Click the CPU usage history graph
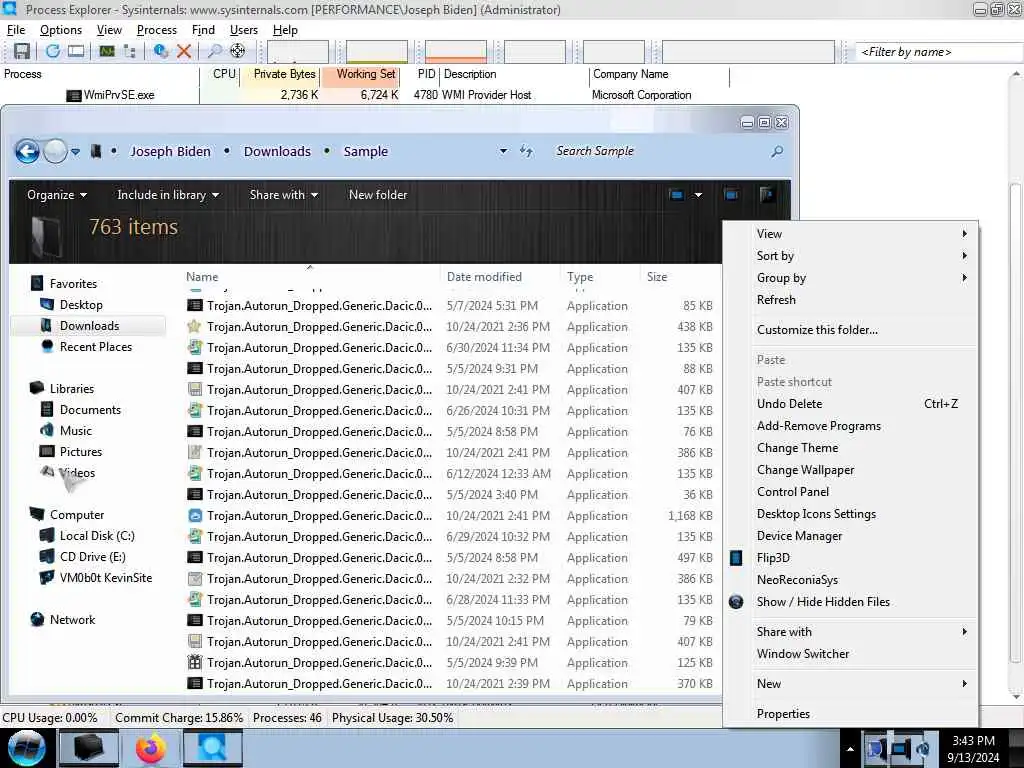Screen dimensions: 1024x768 298,52
